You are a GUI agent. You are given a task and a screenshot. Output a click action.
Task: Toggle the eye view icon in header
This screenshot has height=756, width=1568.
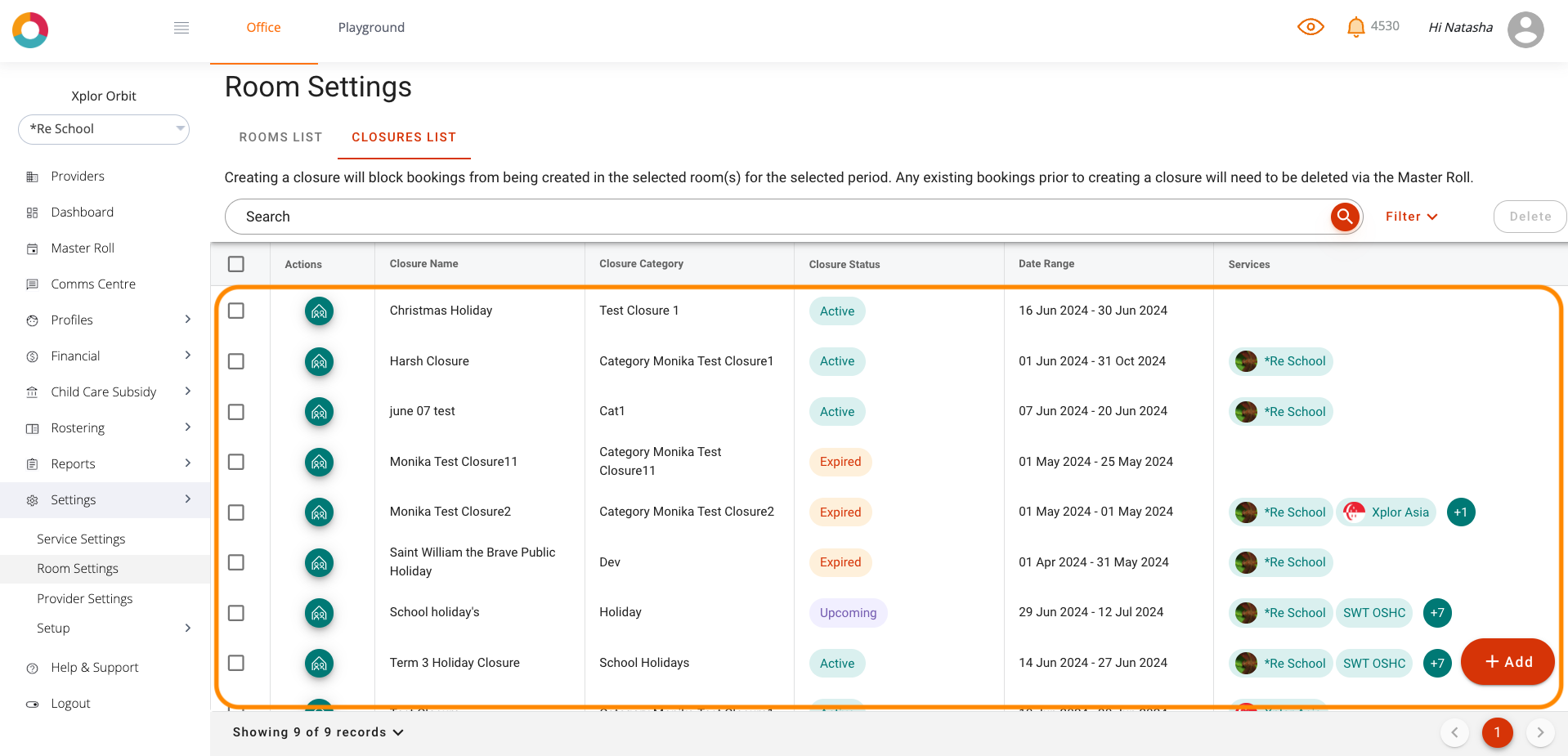[1310, 27]
